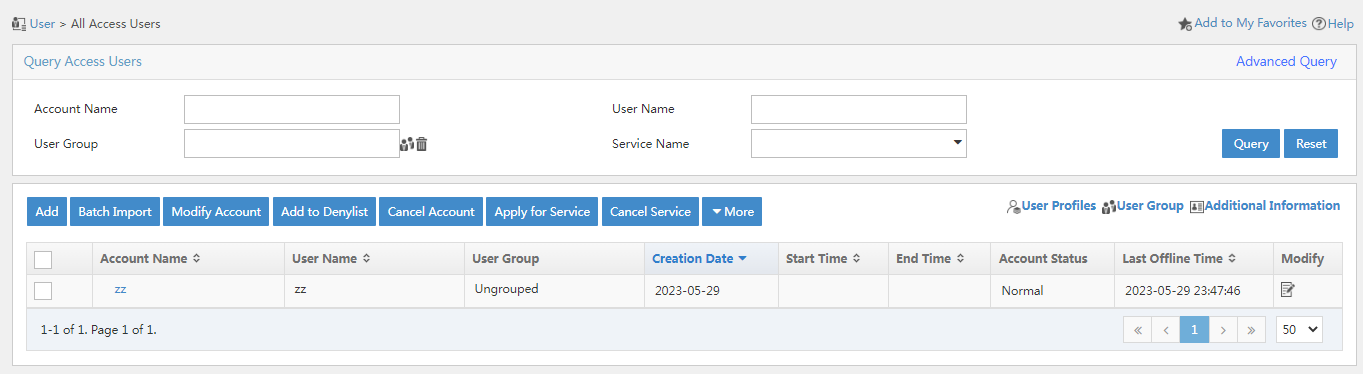Click the Query button
This screenshot has width=1363, height=374.
1251,143
